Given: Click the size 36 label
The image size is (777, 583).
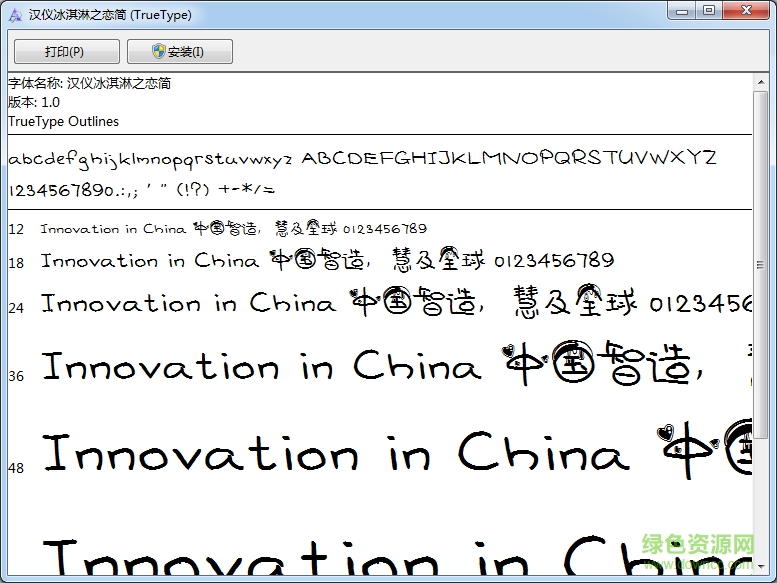Looking at the screenshot, I should click(16, 376).
